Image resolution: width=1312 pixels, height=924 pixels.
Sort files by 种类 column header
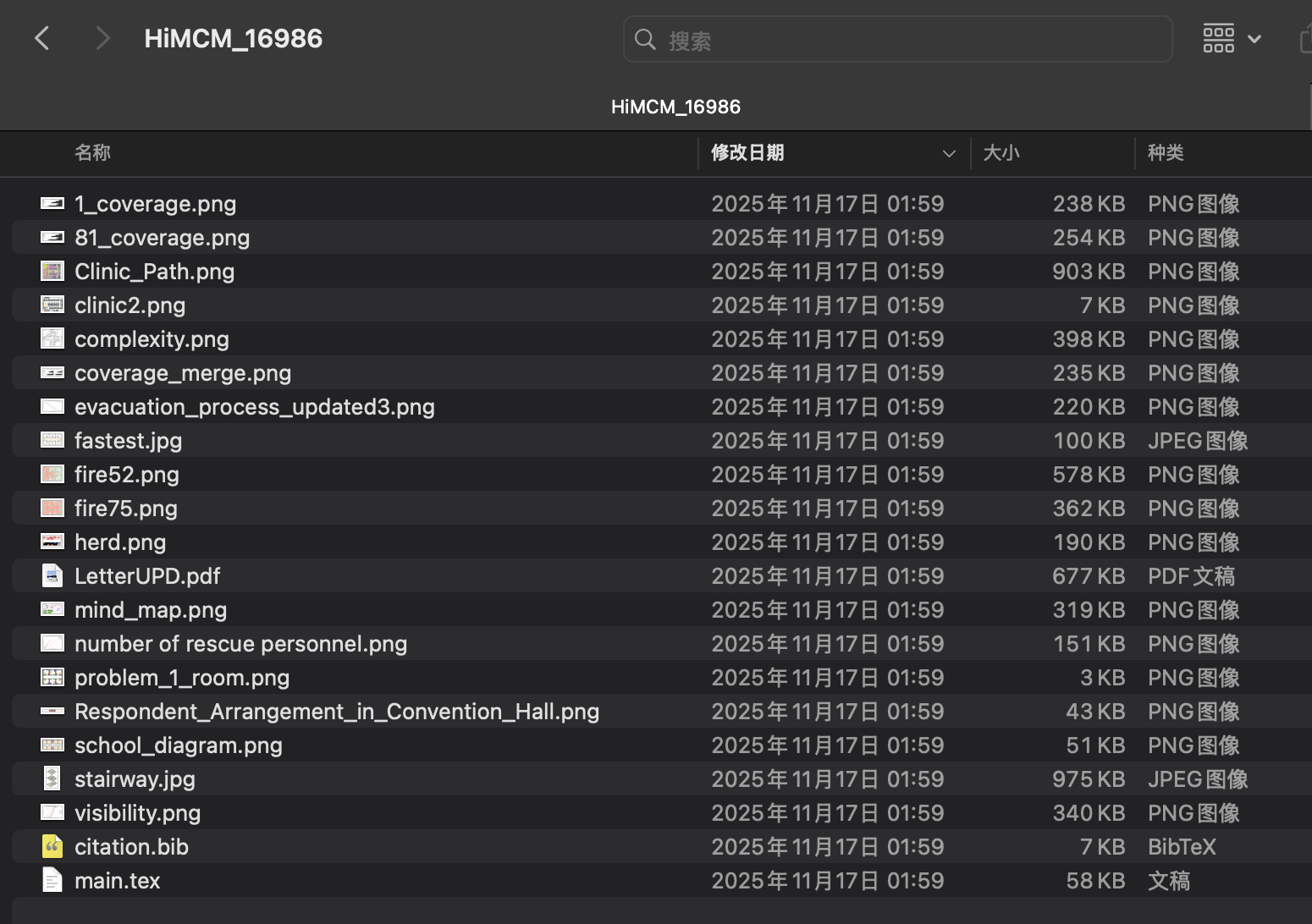1166,153
